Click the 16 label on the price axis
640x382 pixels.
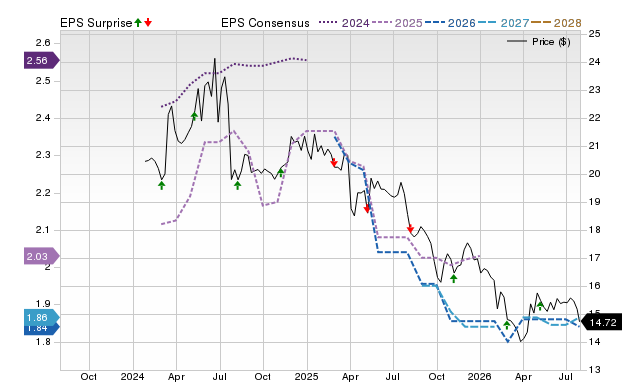(x=594, y=285)
